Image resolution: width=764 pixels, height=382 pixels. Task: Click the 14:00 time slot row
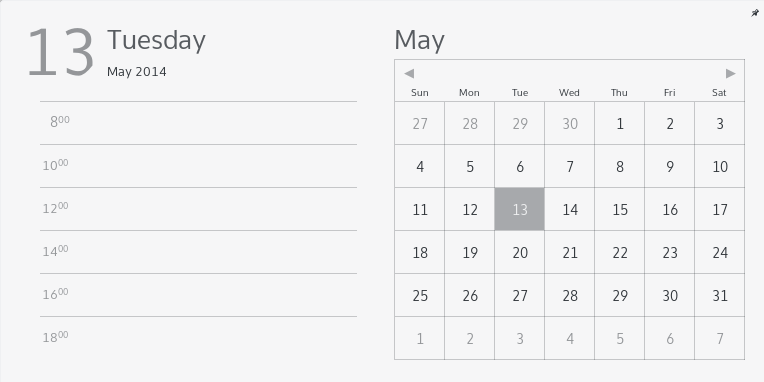pyautogui.click(x=198, y=252)
